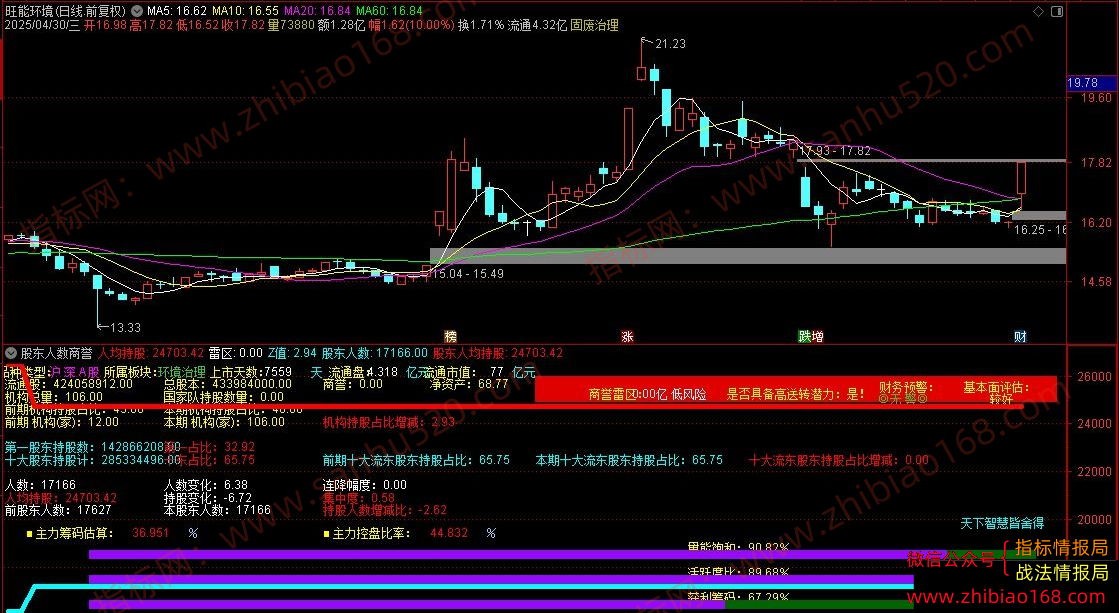Select the MA10: 16.55 indicator label

tap(245, 11)
